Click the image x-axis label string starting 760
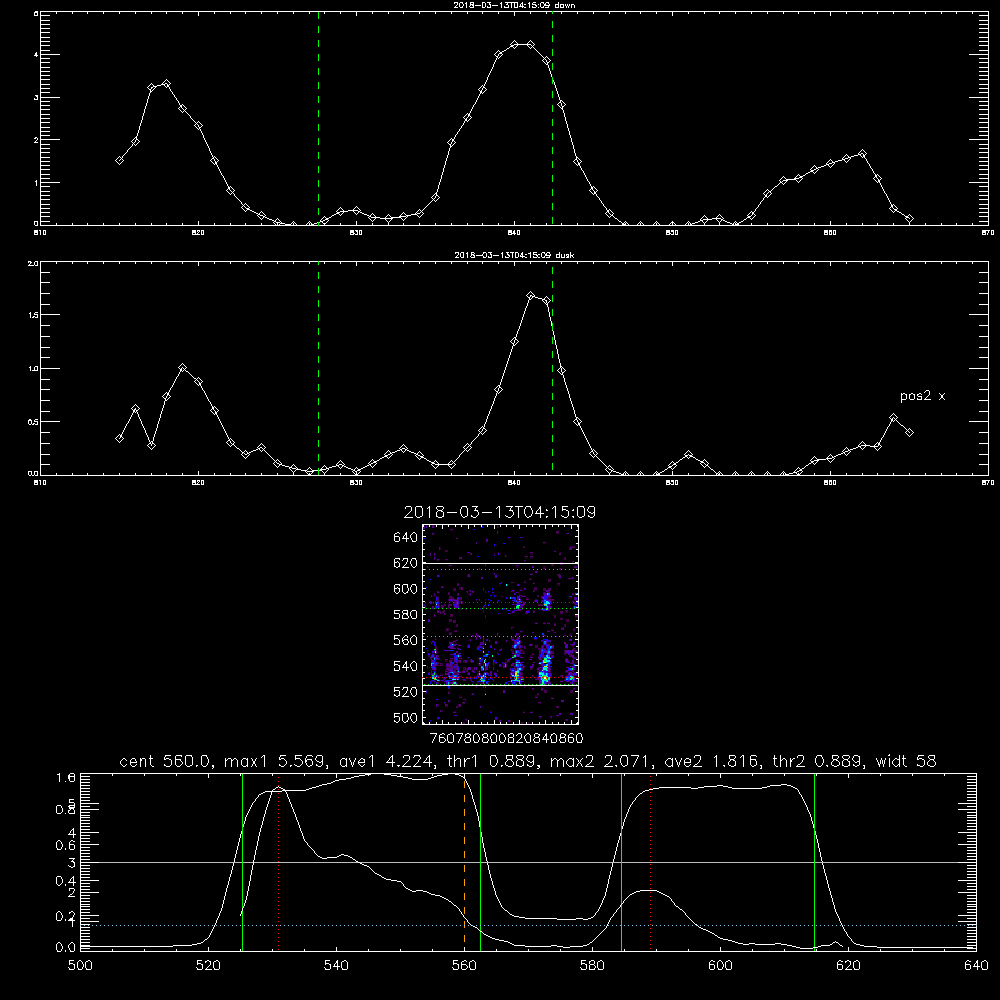This screenshot has width=1000, height=1000. pyautogui.click(x=506, y=739)
